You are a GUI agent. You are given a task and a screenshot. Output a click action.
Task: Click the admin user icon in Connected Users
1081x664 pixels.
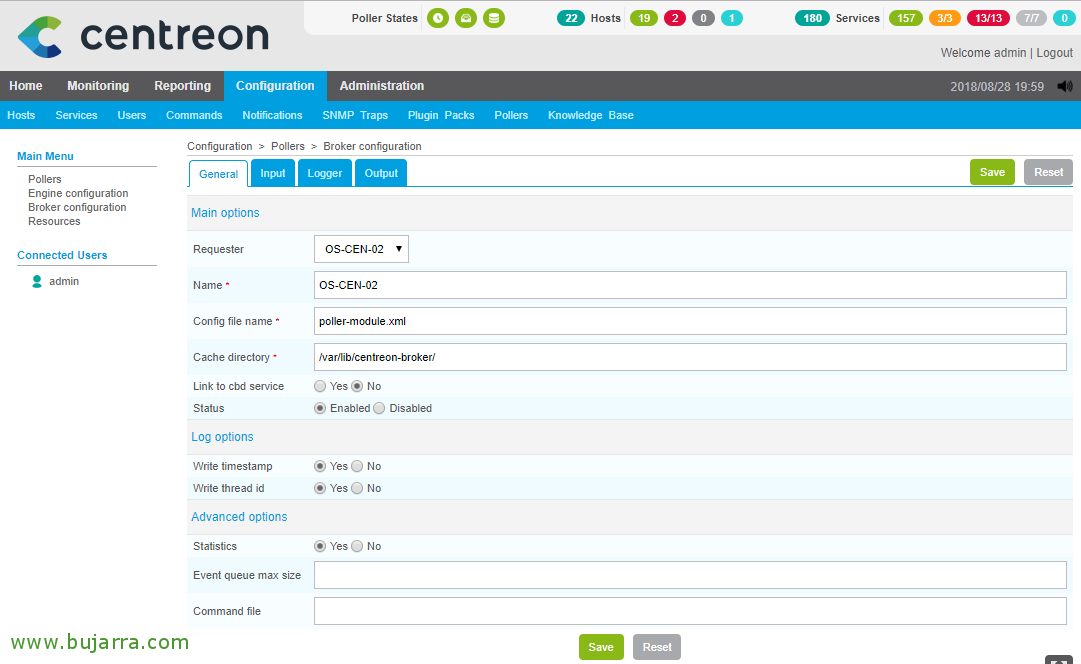click(38, 282)
